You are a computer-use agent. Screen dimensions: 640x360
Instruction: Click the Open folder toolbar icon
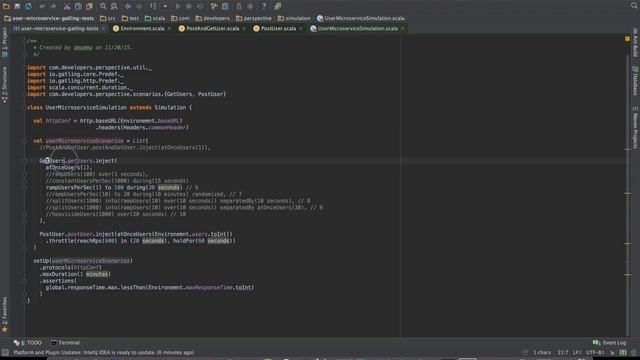[6, 6]
